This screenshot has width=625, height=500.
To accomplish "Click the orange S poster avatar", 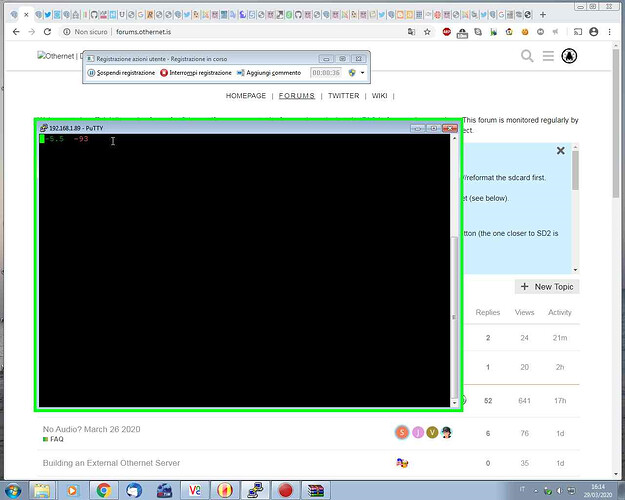I will pos(402,432).
